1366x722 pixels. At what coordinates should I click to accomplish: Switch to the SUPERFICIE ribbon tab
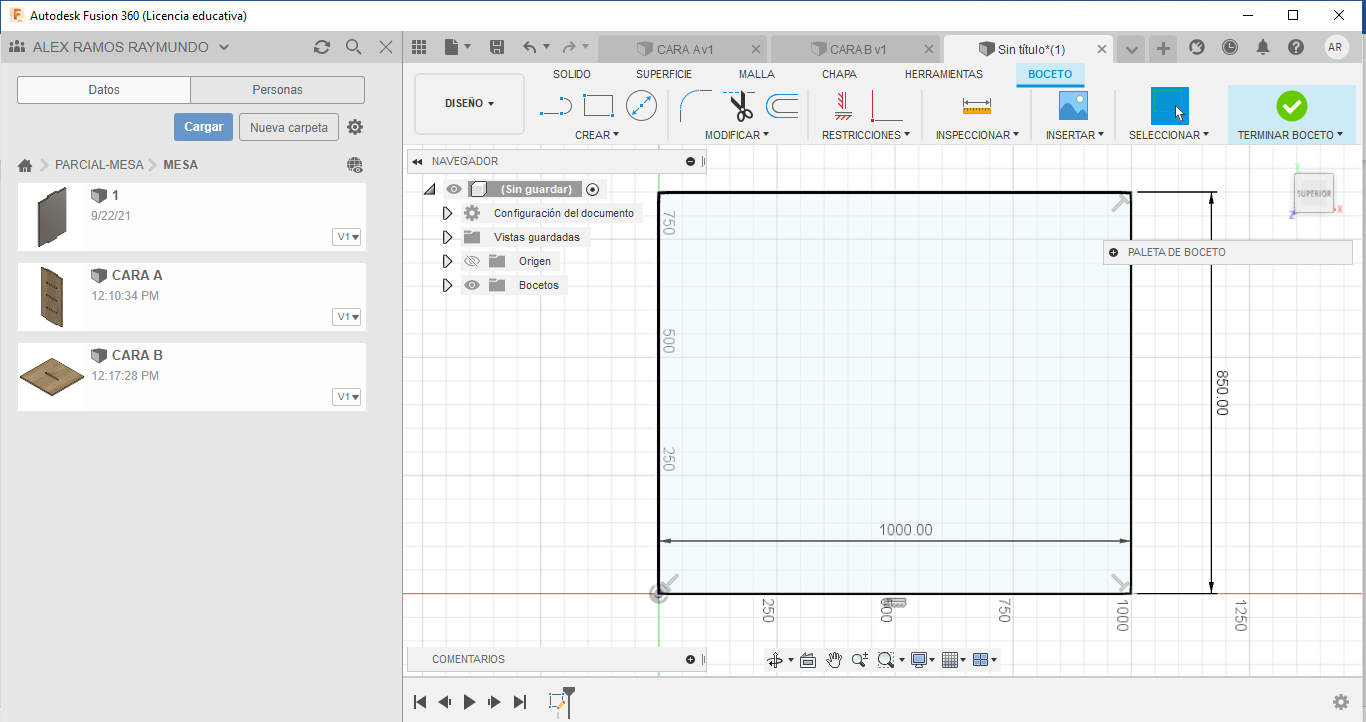coord(664,74)
